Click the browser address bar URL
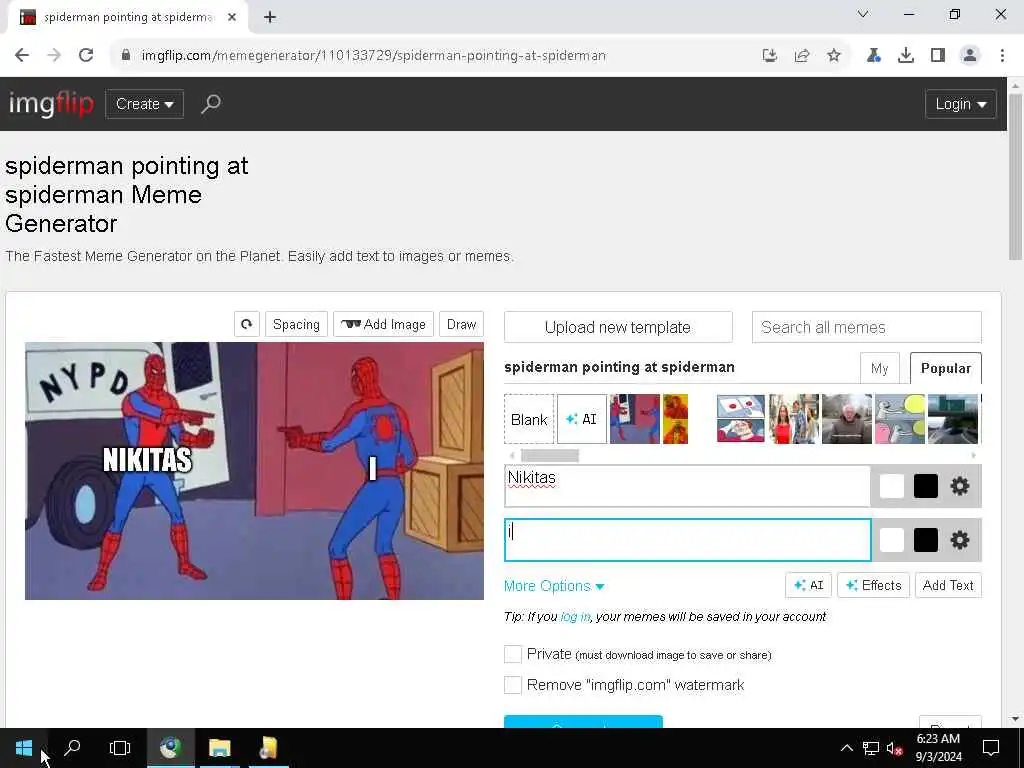 pyautogui.click(x=374, y=56)
